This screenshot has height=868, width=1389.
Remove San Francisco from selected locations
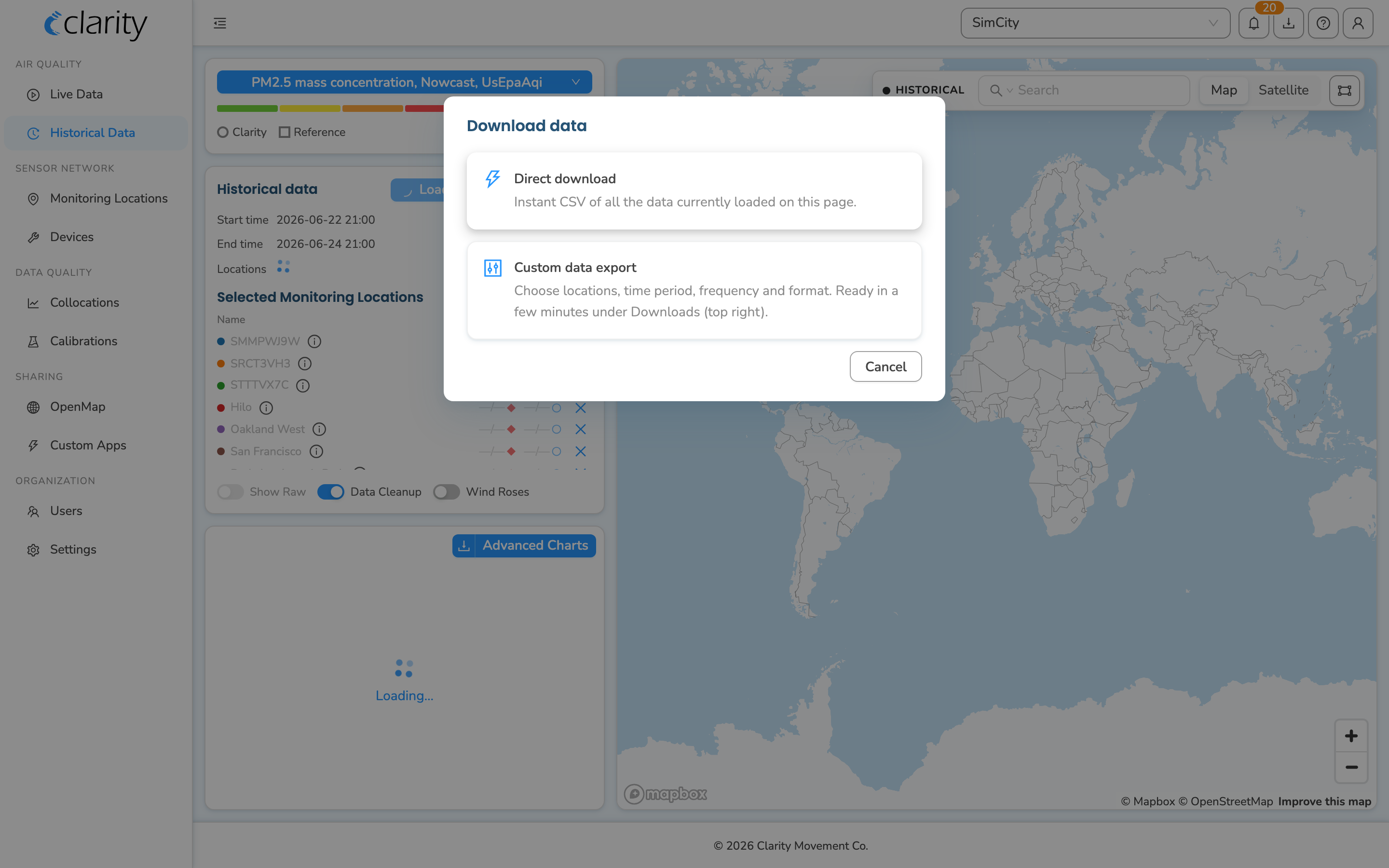[580, 451]
